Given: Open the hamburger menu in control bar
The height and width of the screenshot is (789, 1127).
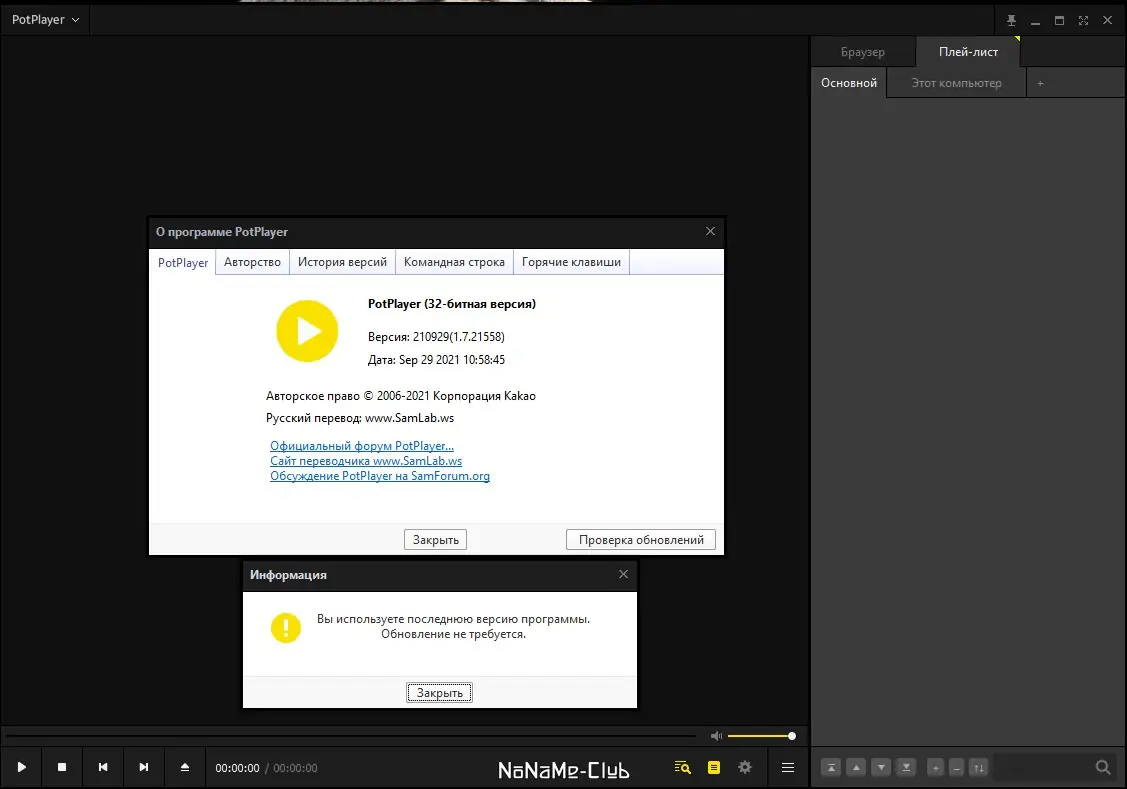Looking at the screenshot, I should 788,767.
